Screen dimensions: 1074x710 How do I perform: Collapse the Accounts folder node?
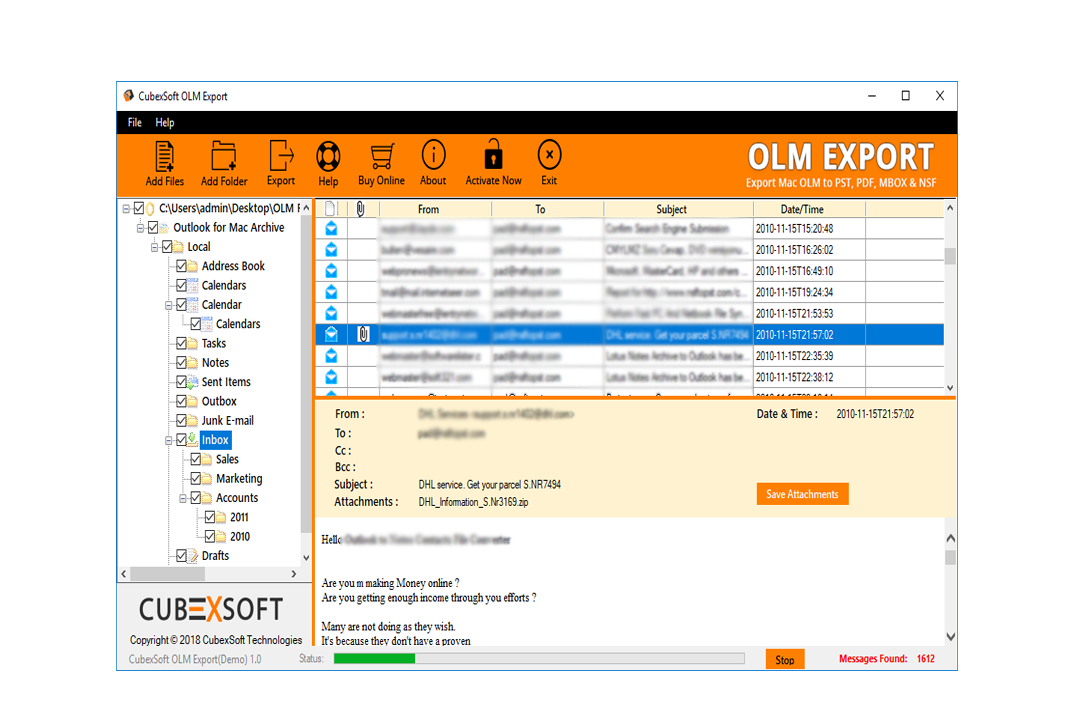pos(183,498)
